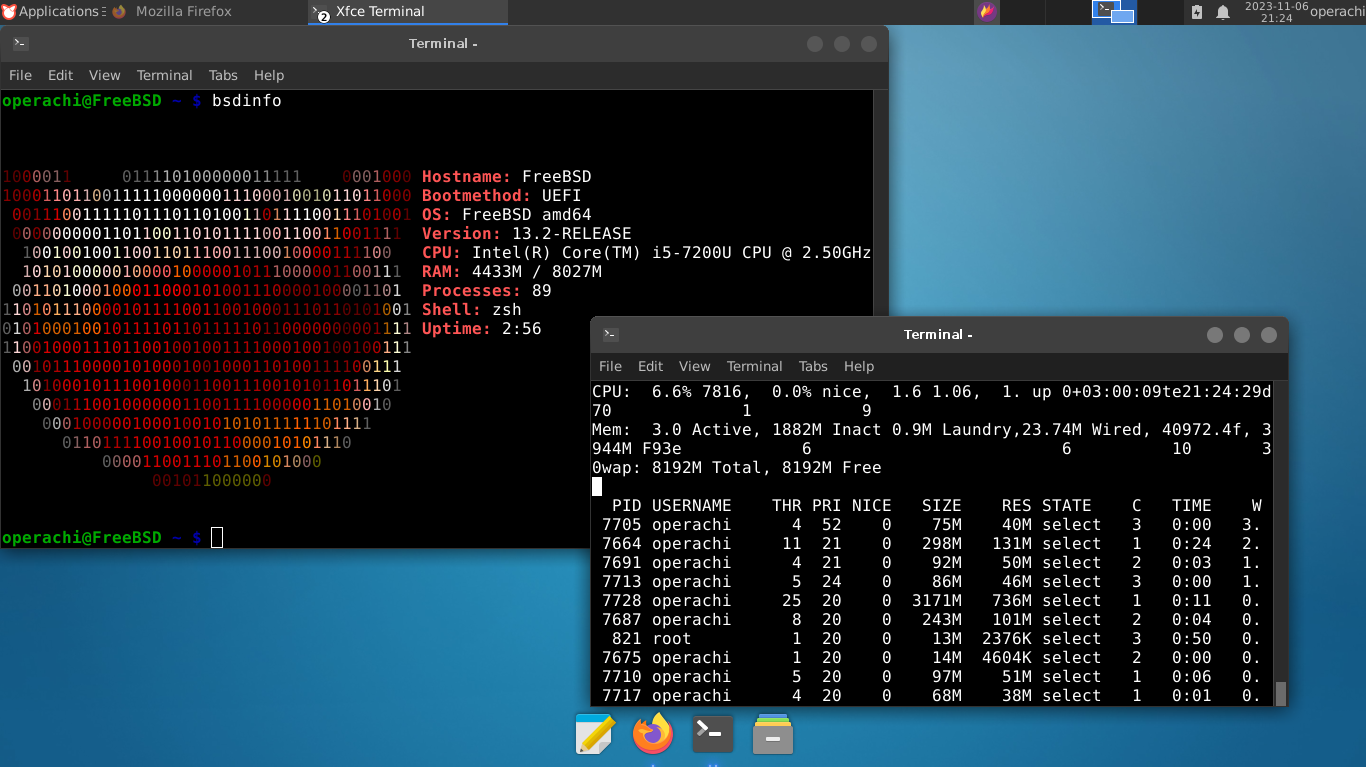
Task: Switch to Mozilla Firefox in the taskbar
Action: [x=172, y=12]
